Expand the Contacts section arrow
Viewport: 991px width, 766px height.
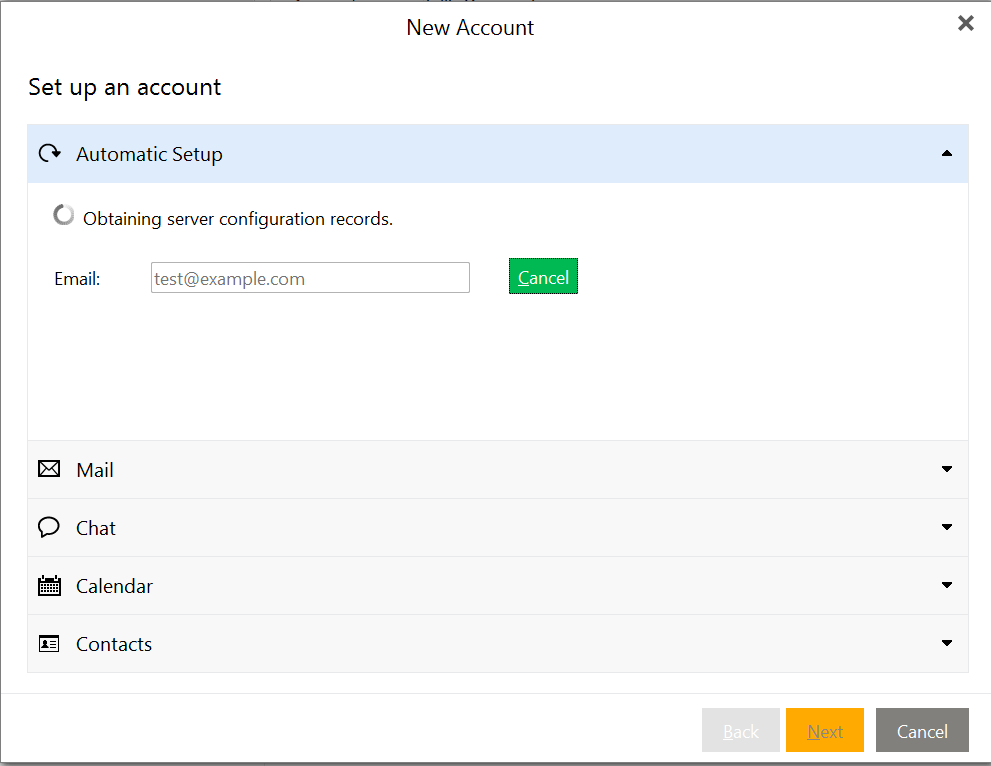pyautogui.click(x=946, y=643)
